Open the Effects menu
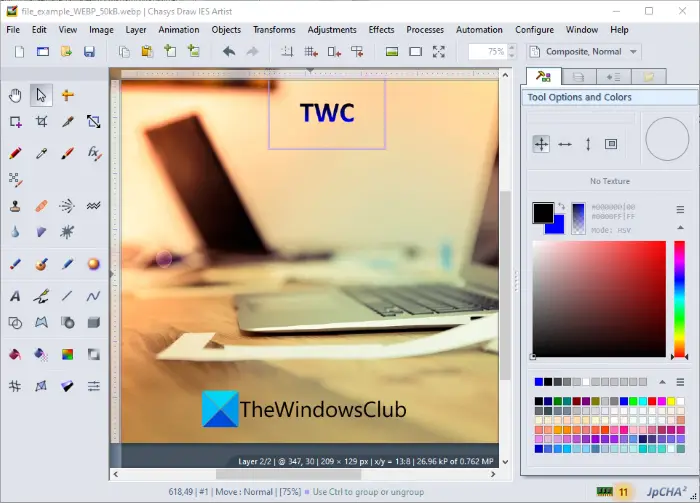The height and width of the screenshot is (503, 700). [x=381, y=29]
